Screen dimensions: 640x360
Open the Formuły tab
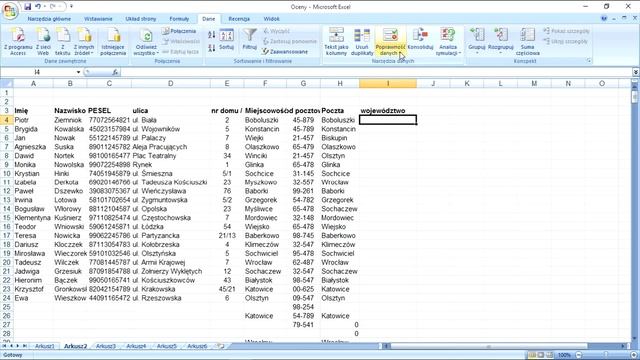click(x=179, y=19)
